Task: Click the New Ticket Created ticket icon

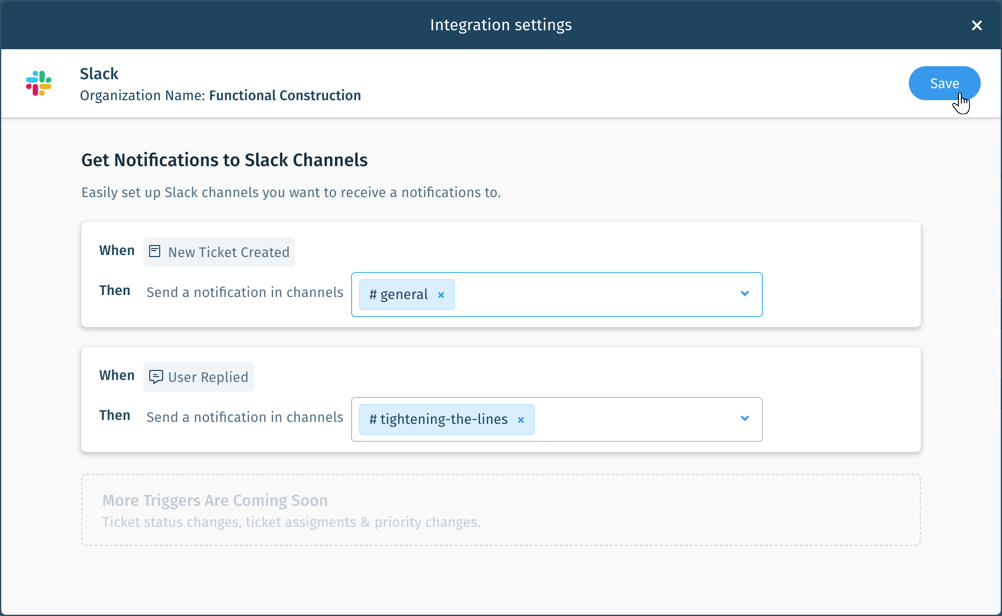Action: pos(155,251)
